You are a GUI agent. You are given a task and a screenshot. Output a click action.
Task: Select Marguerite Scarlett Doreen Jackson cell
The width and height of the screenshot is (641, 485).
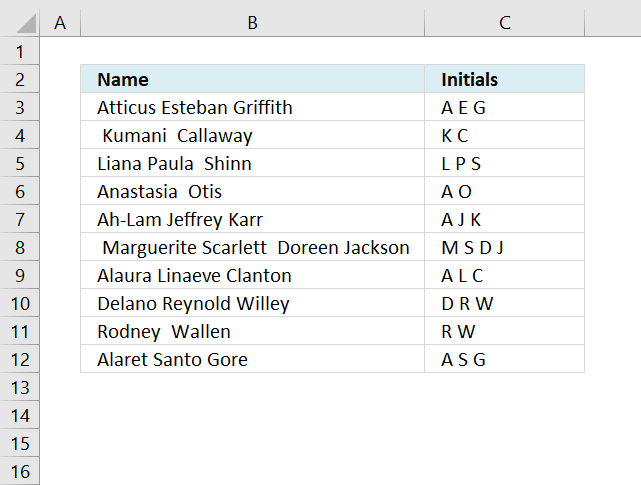coord(252,247)
